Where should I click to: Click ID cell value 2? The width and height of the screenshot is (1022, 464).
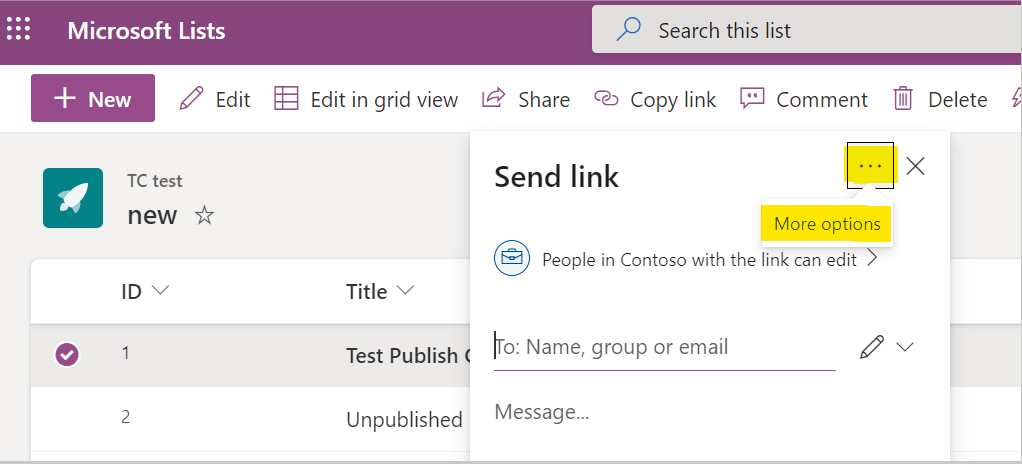click(126, 417)
